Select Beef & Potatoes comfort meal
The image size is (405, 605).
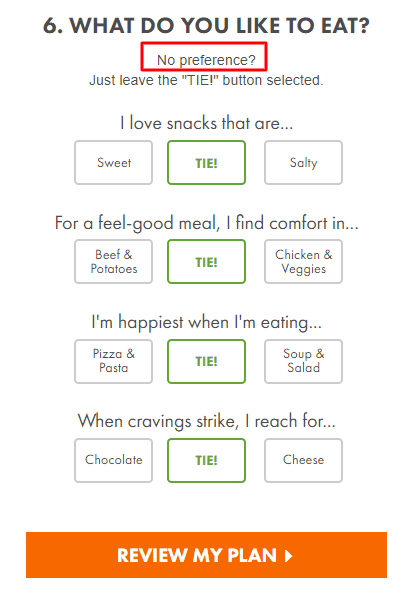pos(113,262)
